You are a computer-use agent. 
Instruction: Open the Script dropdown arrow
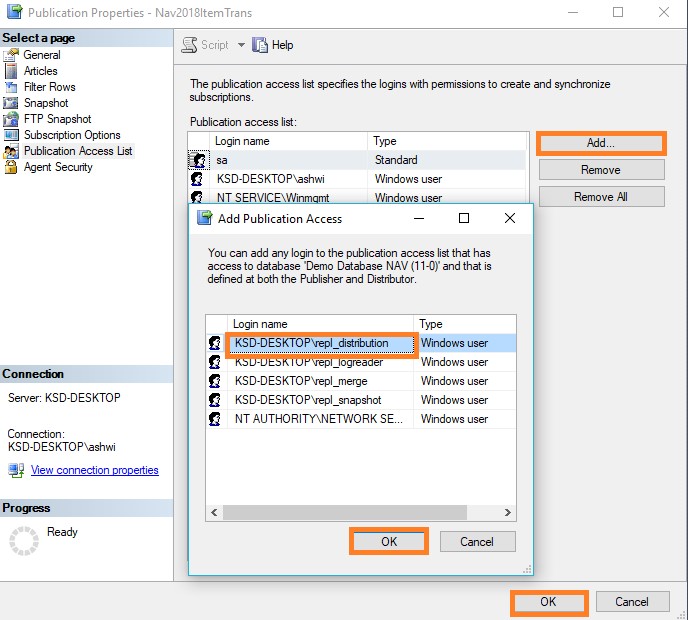(241, 45)
